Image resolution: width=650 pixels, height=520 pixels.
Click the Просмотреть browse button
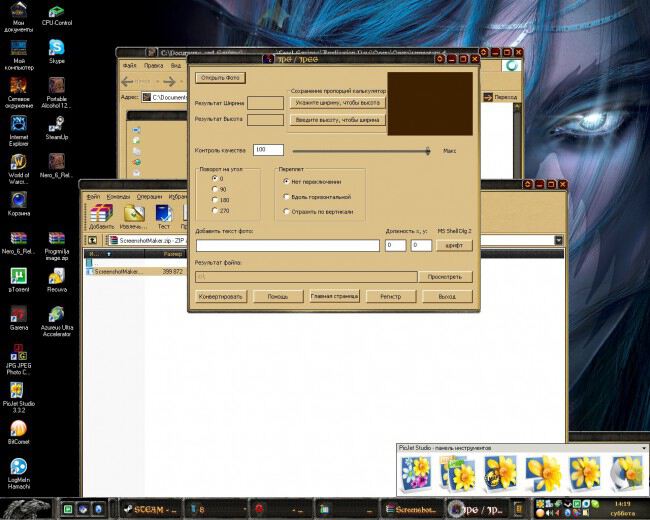pos(444,277)
